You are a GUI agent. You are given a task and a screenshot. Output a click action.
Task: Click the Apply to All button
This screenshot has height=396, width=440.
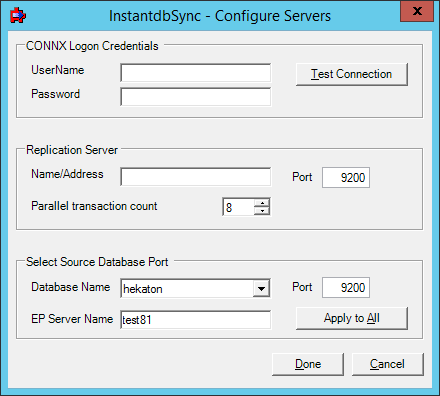[352, 318]
